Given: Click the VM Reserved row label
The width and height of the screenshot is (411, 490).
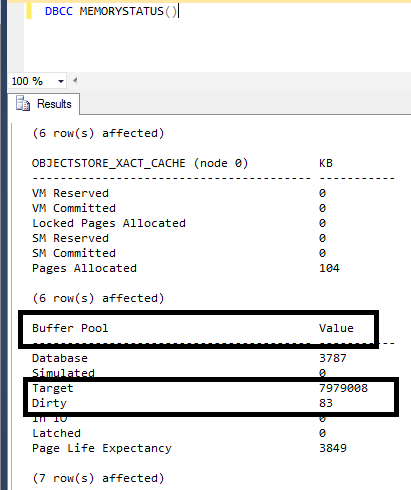Looking at the screenshot, I should [70, 193].
